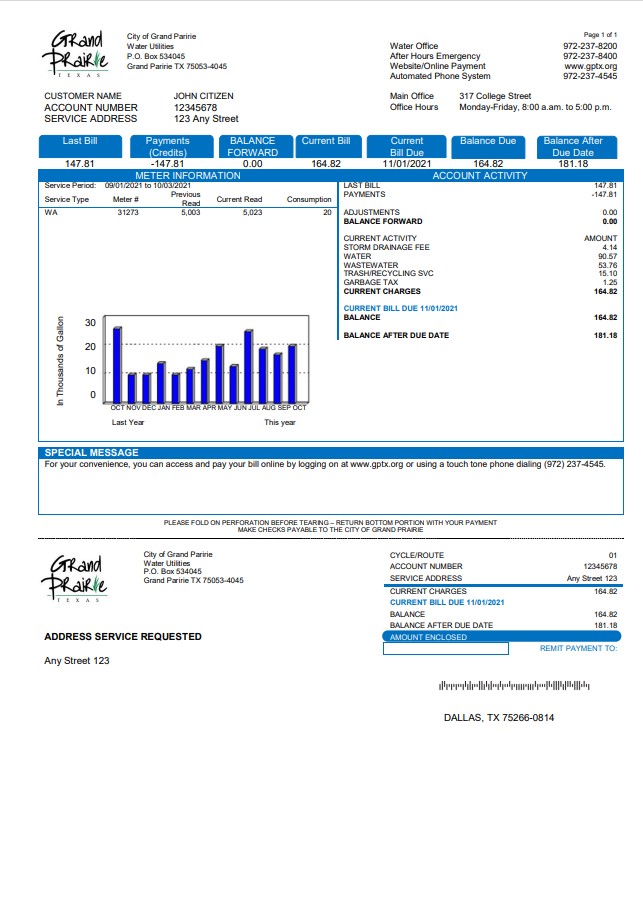Click inside the Amount Enclosed box
Image resolution: width=643 pixels, height=916 pixels.
(446, 648)
